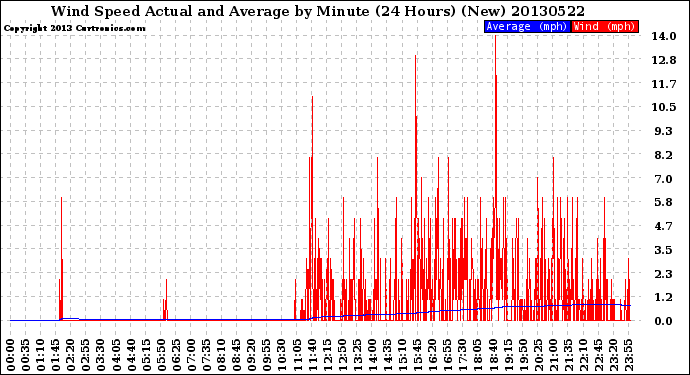
Task: Click the chart title text
Action: [x=318, y=11]
